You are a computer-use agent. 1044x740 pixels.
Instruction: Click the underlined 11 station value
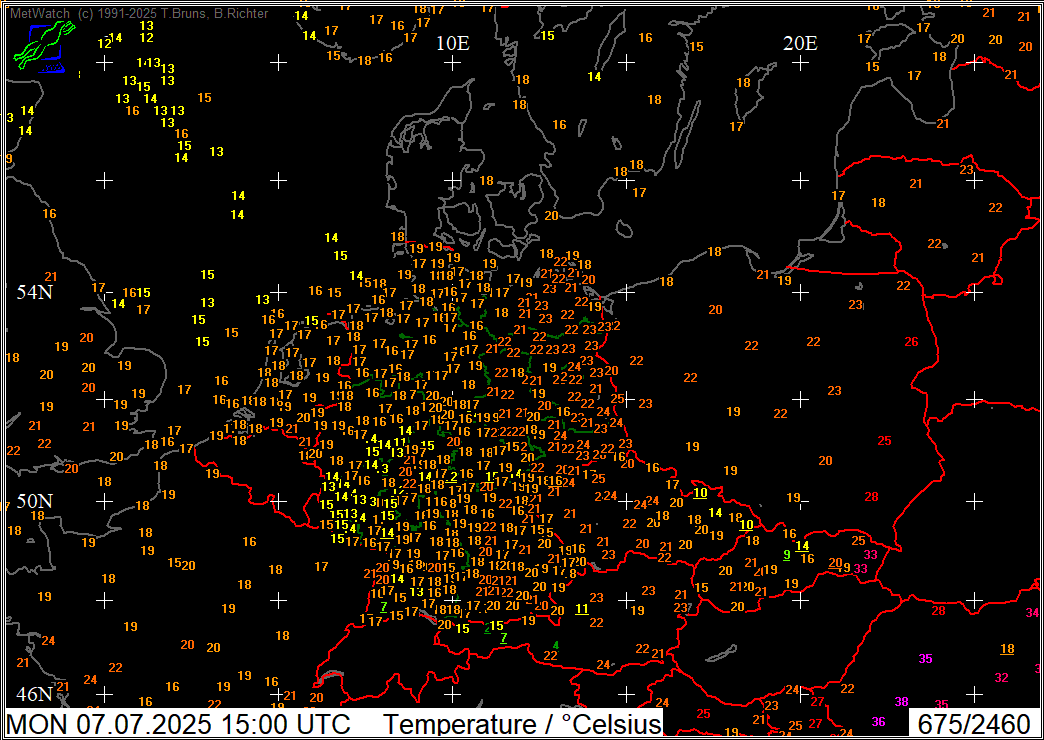click(x=582, y=609)
